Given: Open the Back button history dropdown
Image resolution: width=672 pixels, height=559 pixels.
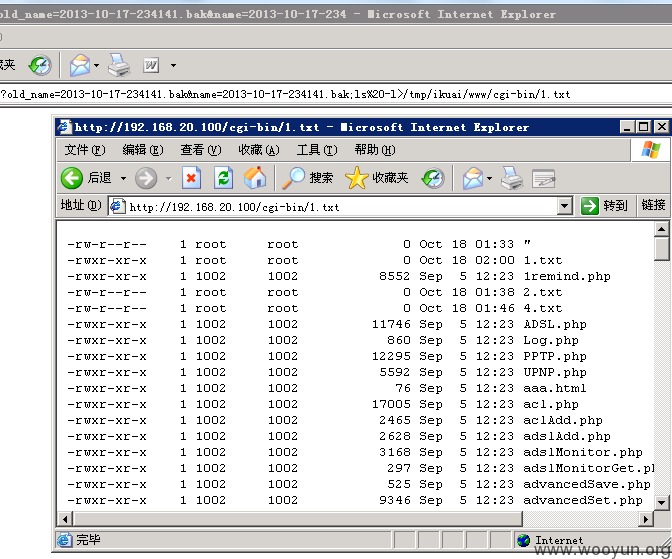Looking at the screenshot, I should (123, 178).
